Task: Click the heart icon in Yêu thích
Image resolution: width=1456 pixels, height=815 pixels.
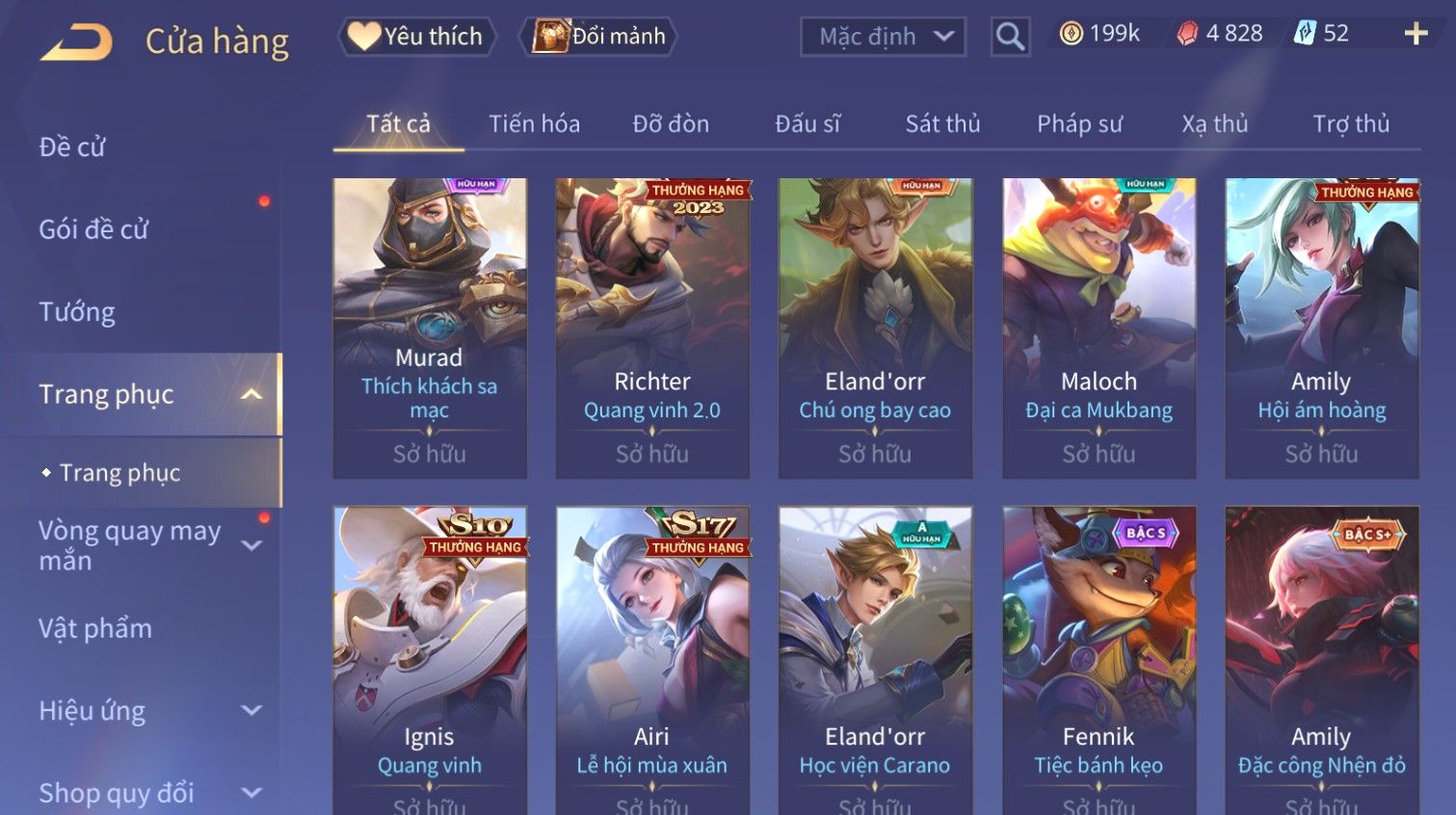Action: [363, 37]
